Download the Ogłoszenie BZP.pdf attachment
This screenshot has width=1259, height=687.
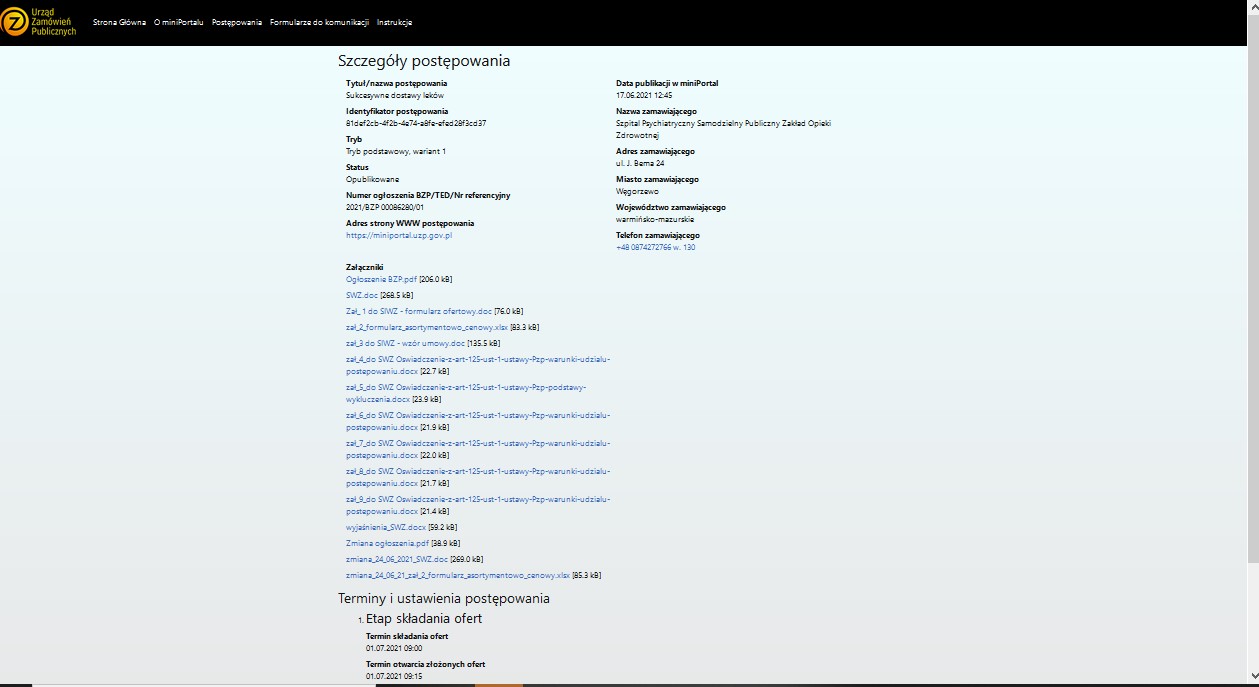pos(381,279)
